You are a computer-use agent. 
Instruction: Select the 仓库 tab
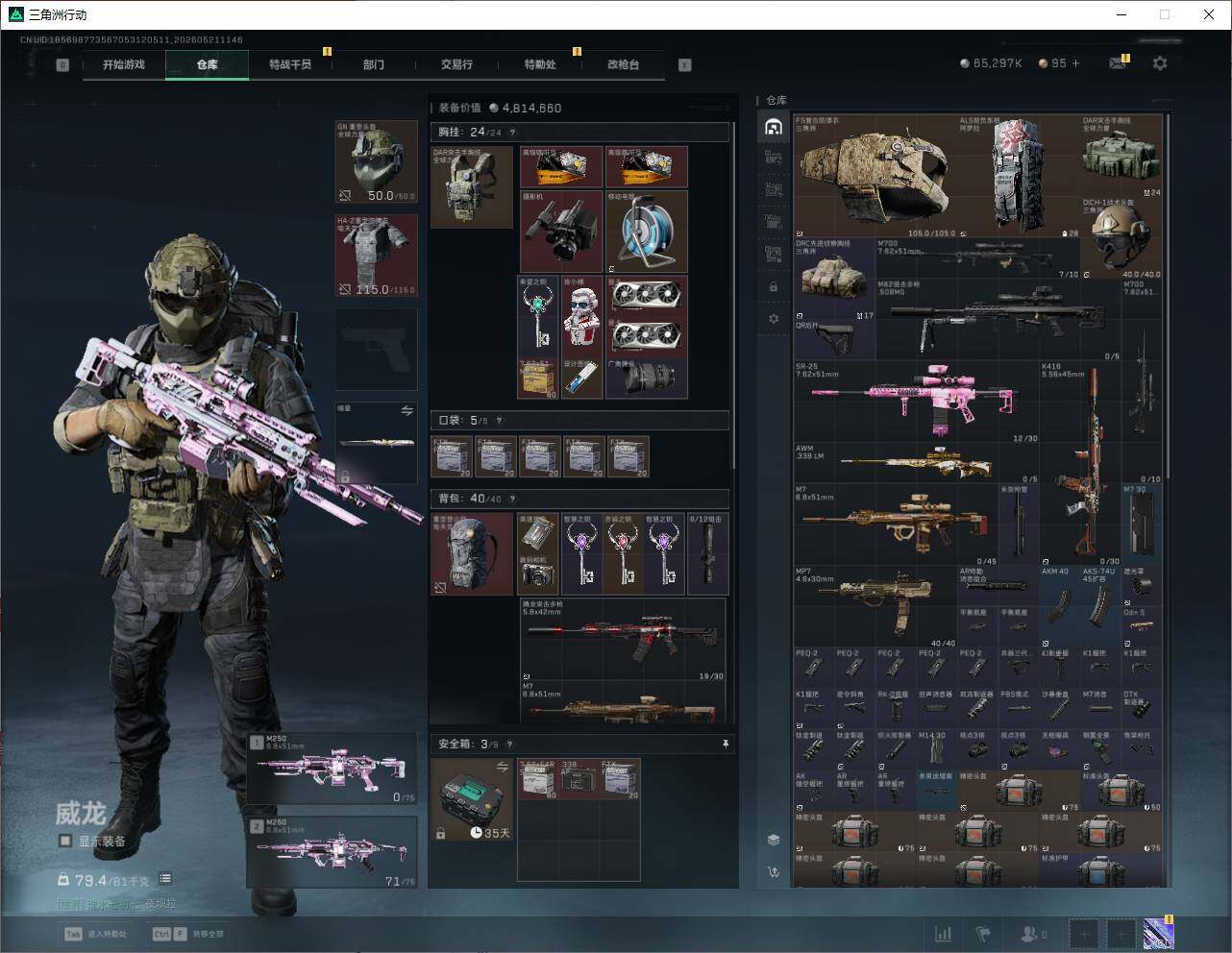point(208,64)
